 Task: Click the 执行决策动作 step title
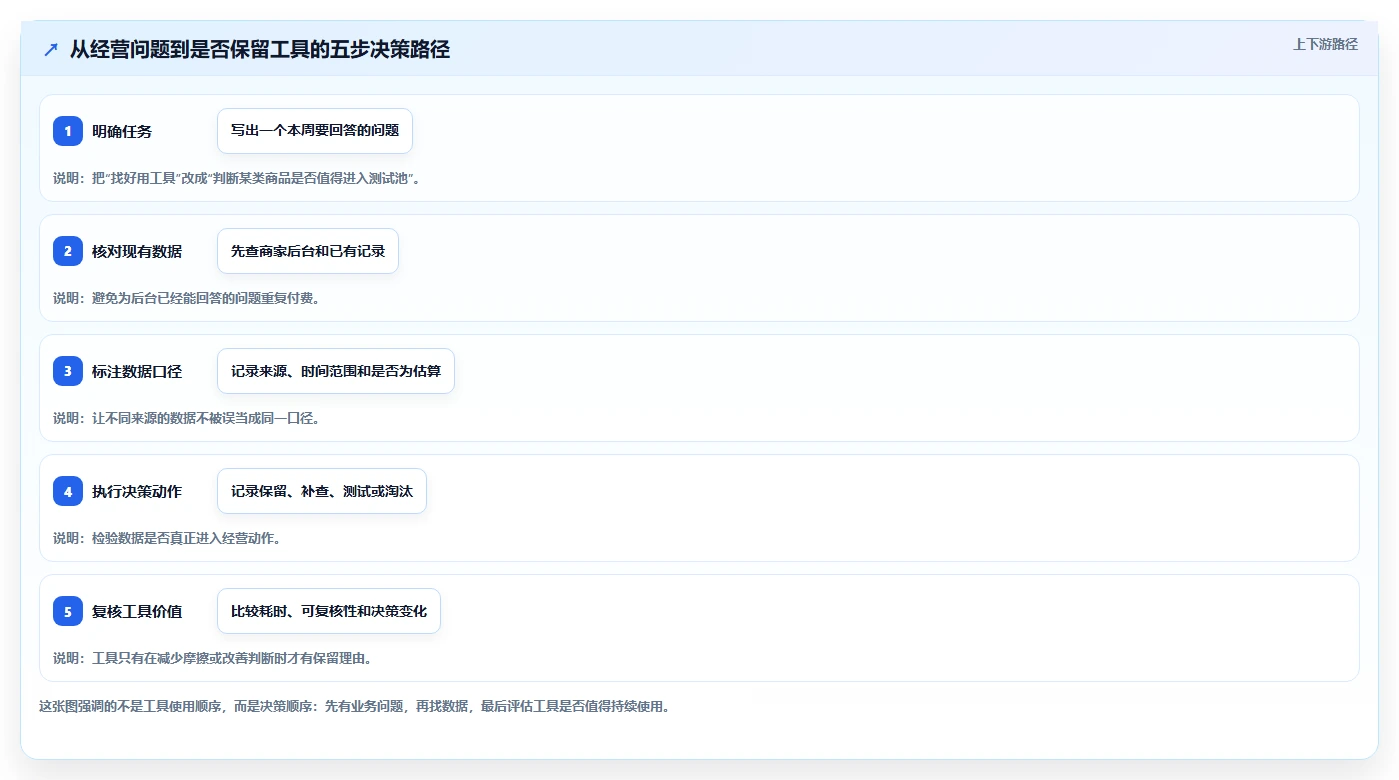[x=137, y=491]
